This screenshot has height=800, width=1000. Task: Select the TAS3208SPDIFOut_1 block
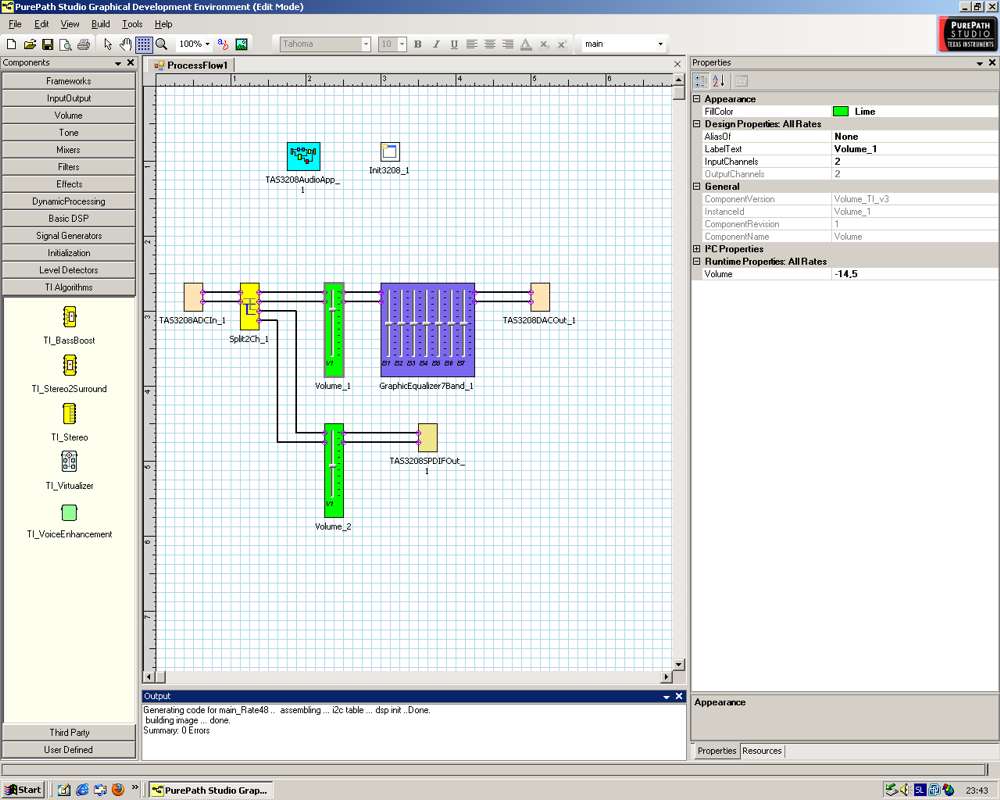click(x=428, y=438)
